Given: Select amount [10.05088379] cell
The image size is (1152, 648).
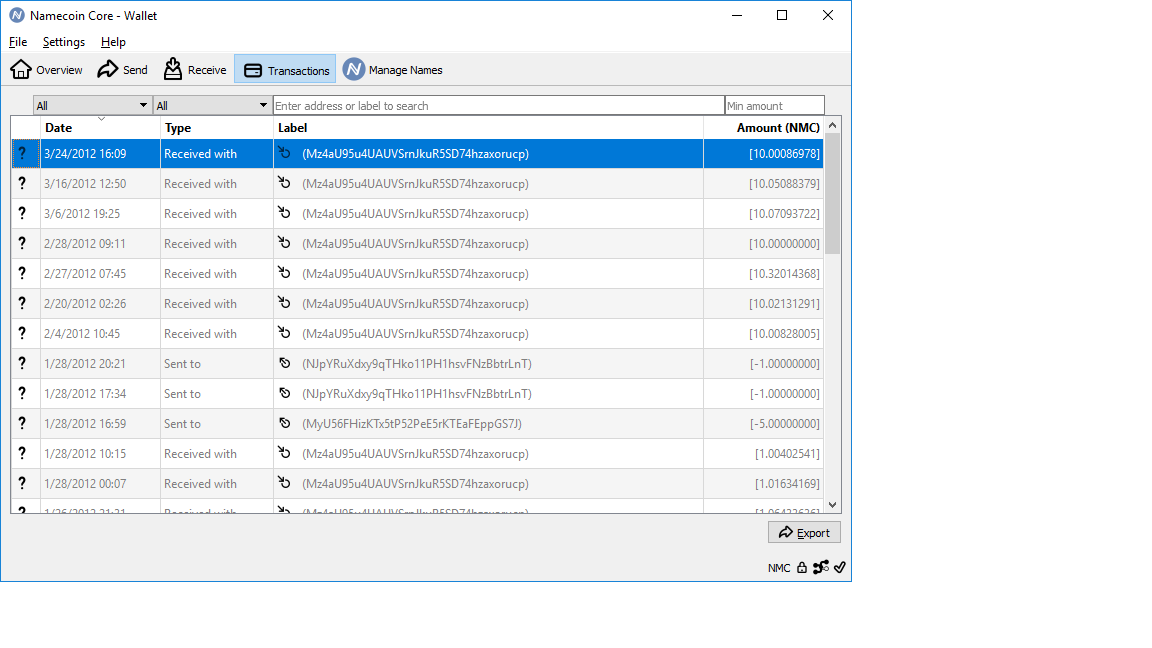Looking at the screenshot, I should click(763, 184).
